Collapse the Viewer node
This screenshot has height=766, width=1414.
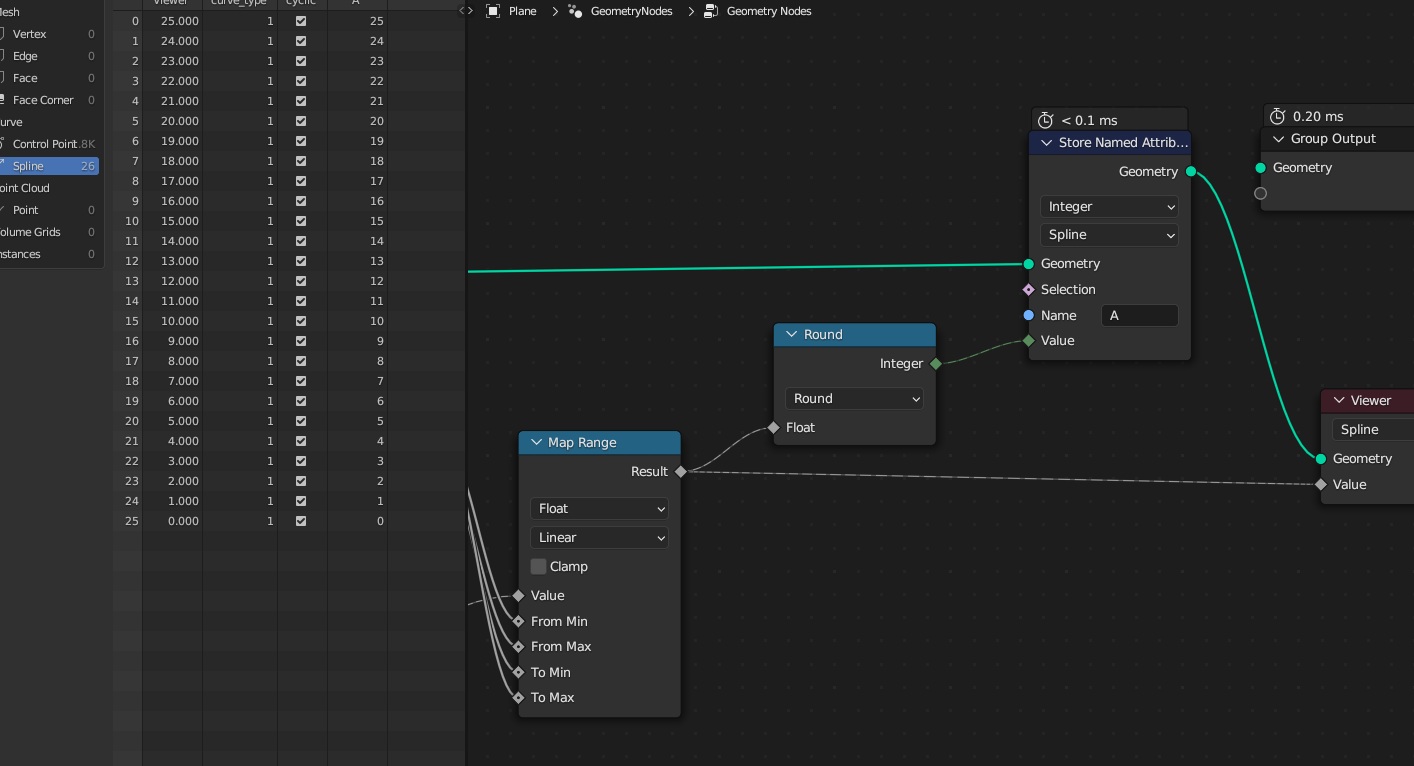click(1339, 401)
